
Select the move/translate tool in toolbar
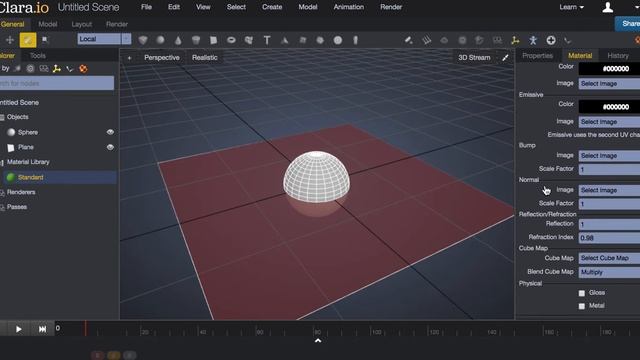point(10,40)
